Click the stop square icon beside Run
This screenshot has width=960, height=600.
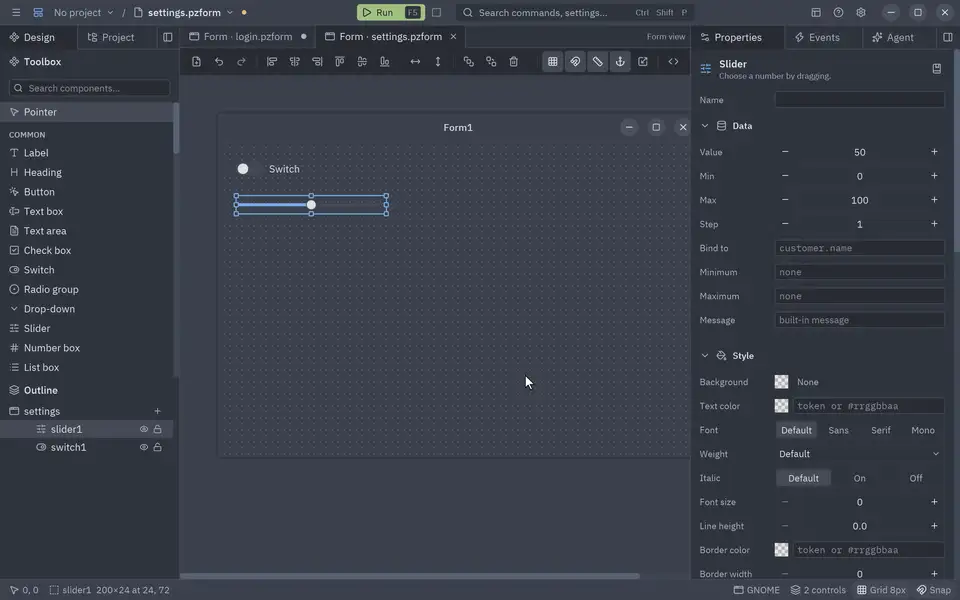[437, 12]
